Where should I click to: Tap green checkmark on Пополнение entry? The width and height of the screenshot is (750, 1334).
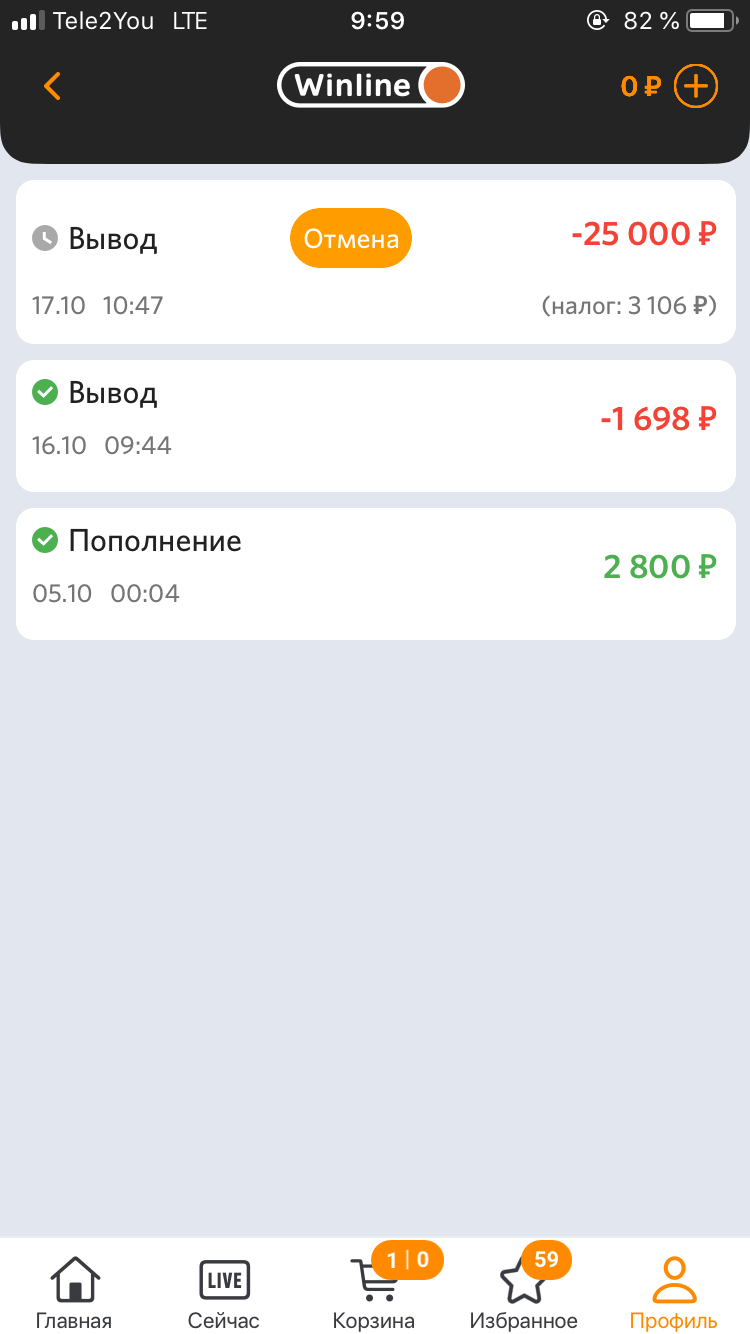(x=45, y=541)
